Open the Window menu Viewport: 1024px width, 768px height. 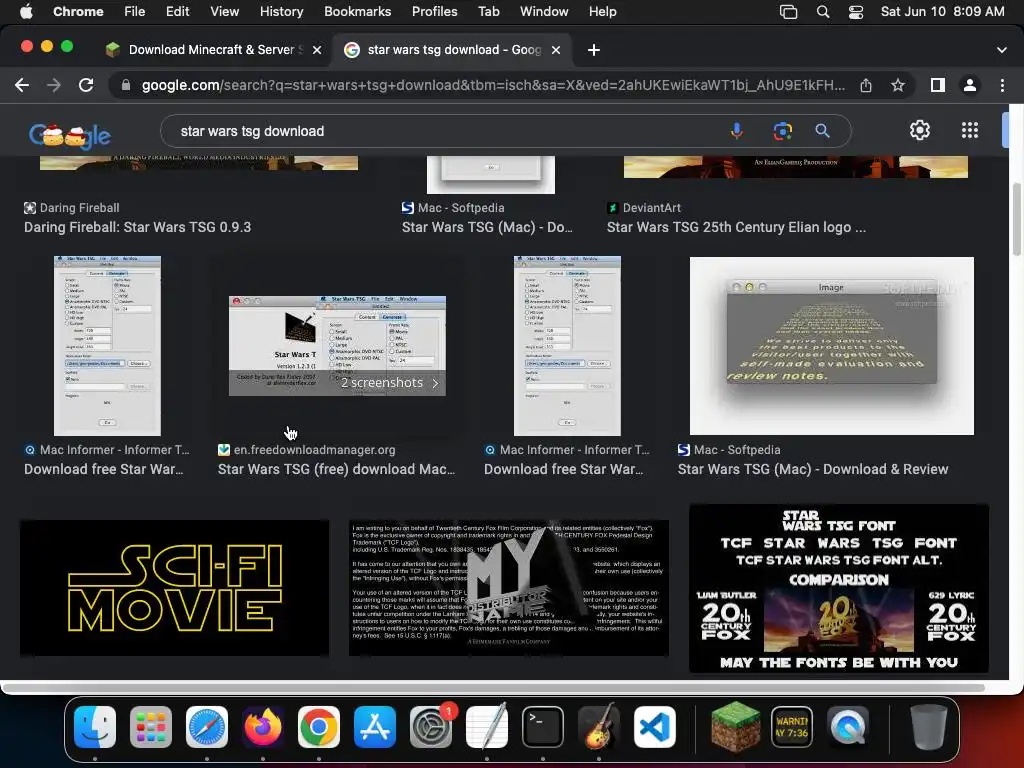543,12
